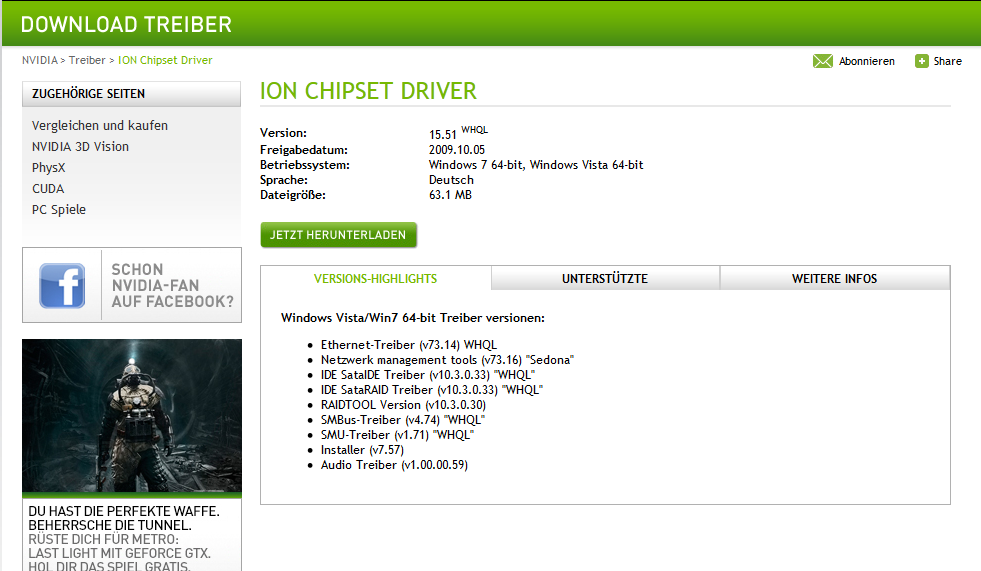This screenshot has width=981, height=571.
Task: Click the RAIDTOOL Version list item
Action: (404, 405)
